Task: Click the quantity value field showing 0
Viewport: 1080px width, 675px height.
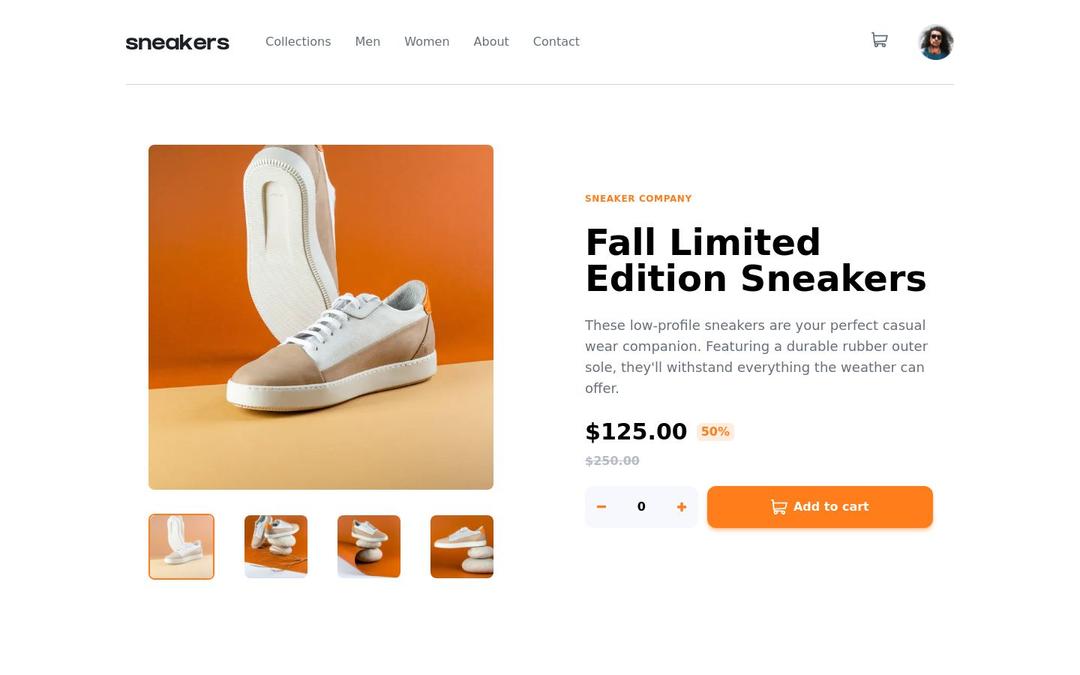Action: pos(641,507)
